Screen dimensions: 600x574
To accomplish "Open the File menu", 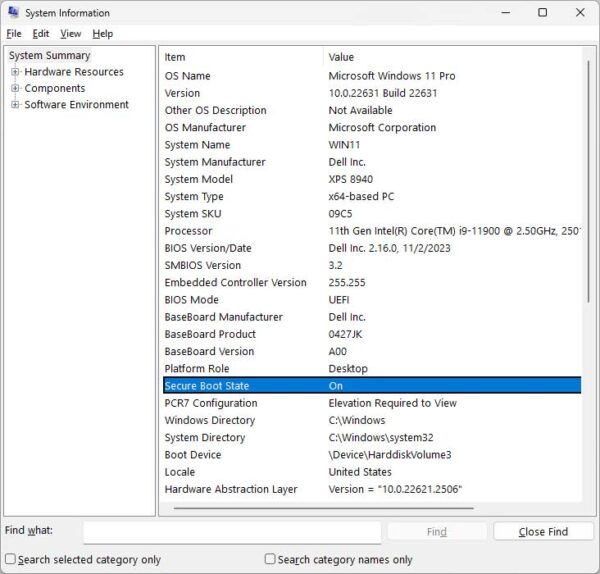I will [x=14, y=34].
